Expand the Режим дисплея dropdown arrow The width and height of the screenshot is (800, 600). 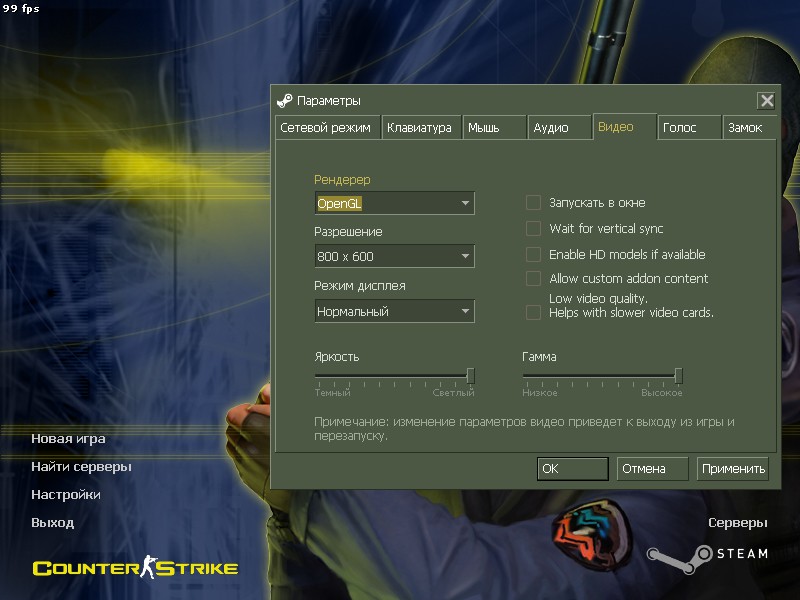465,311
